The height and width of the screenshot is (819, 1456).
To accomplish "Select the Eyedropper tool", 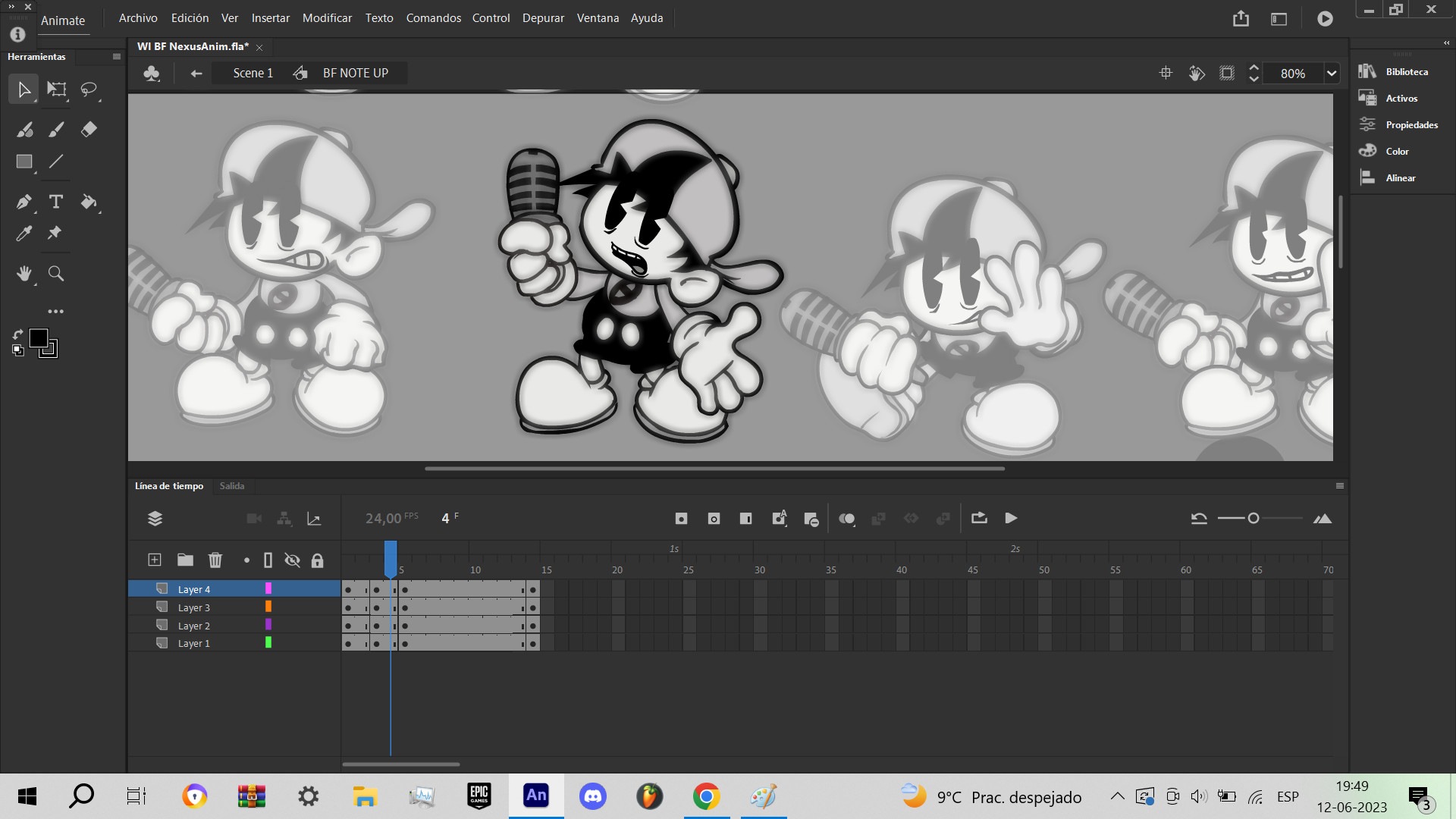I will [24, 234].
